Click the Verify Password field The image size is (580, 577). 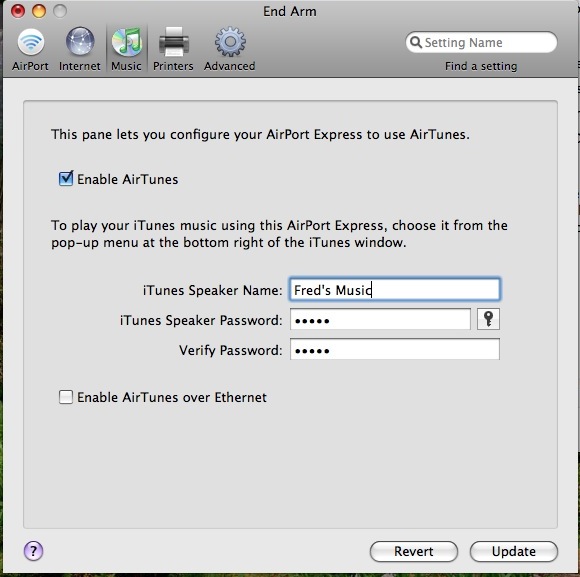point(395,349)
